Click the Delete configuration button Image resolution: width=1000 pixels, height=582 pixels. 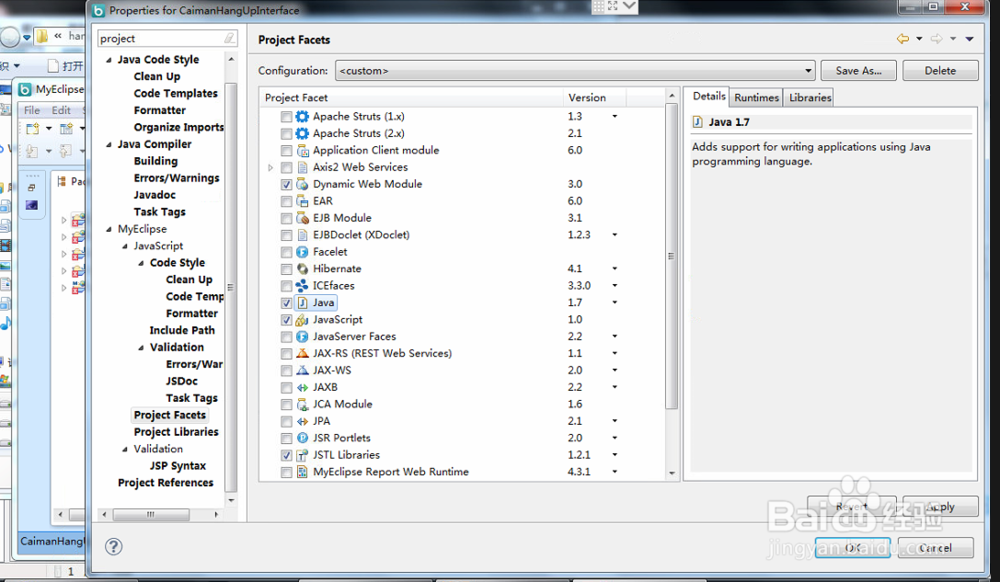(x=940, y=71)
